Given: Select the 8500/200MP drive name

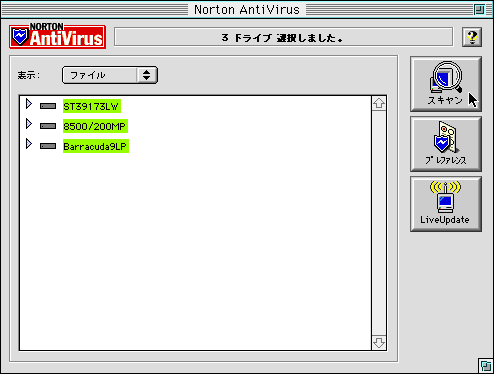Looking at the screenshot, I should click(95, 126).
